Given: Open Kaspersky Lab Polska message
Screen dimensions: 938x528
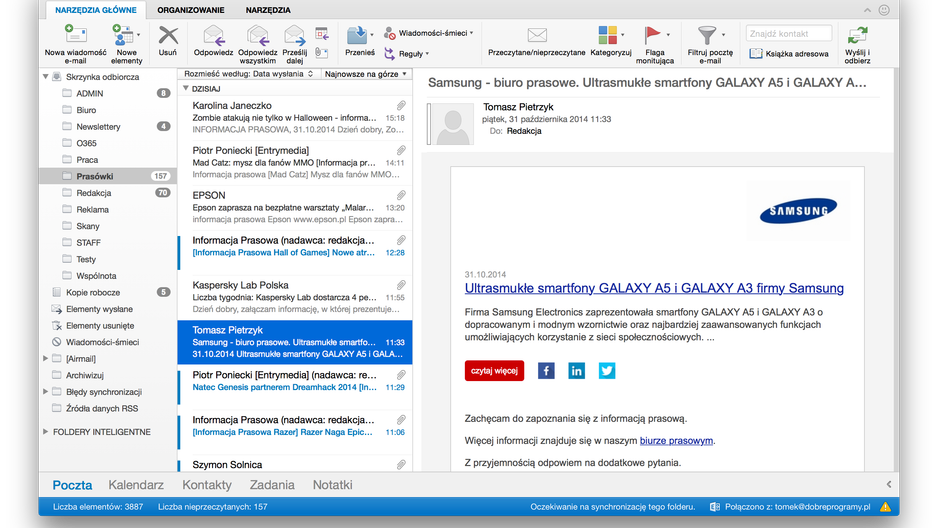Looking at the screenshot, I should [x=295, y=297].
